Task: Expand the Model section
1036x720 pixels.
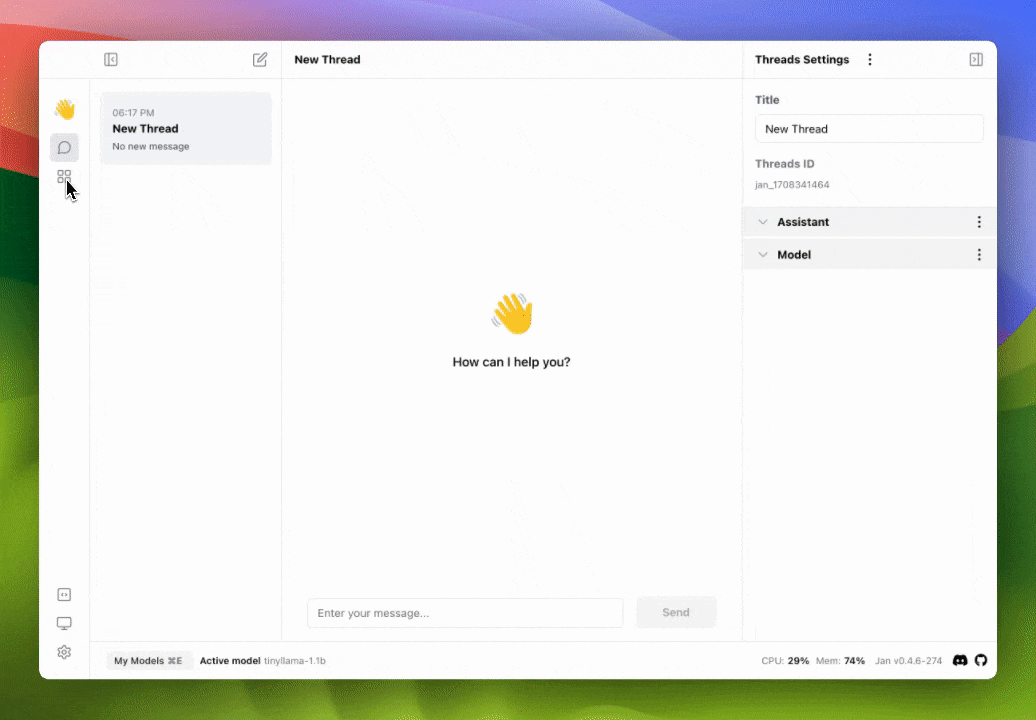Action: [764, 255]
